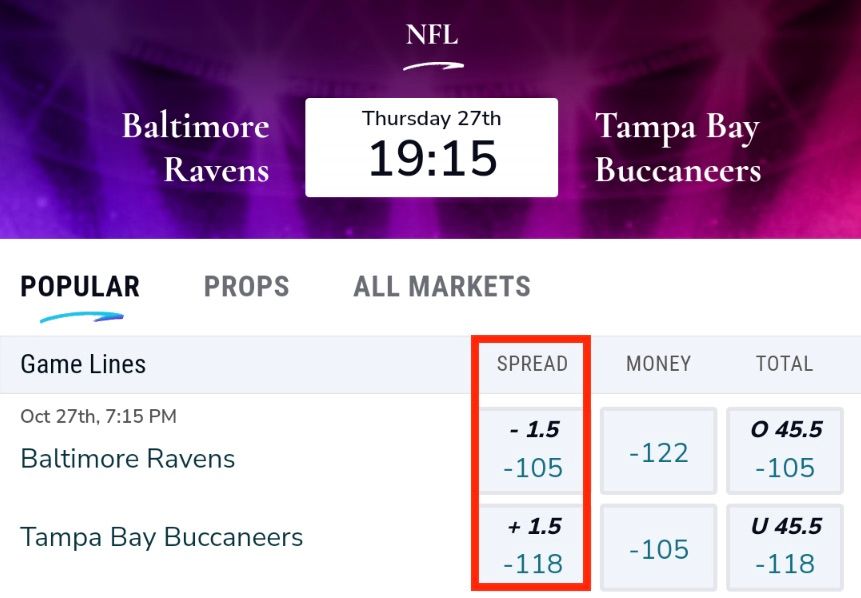Select Tampa Bay Buccaneers spread +1.5 at -118
Screen dimensions: 861x598
click(531, 547)
